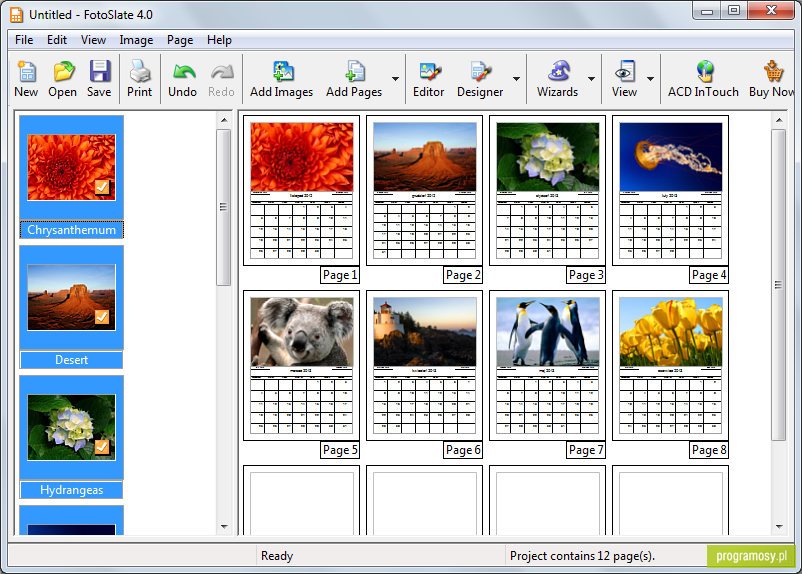Click the Page 4 label
Screen dimensions: 802x574
(709, 275)
